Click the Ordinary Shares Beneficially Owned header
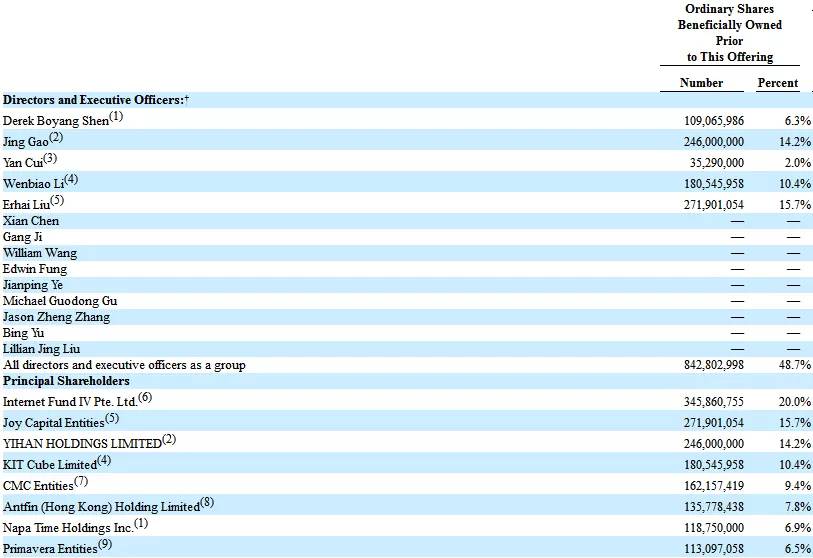Viewport: 813px width, 558px height. (x=730, y=33)
